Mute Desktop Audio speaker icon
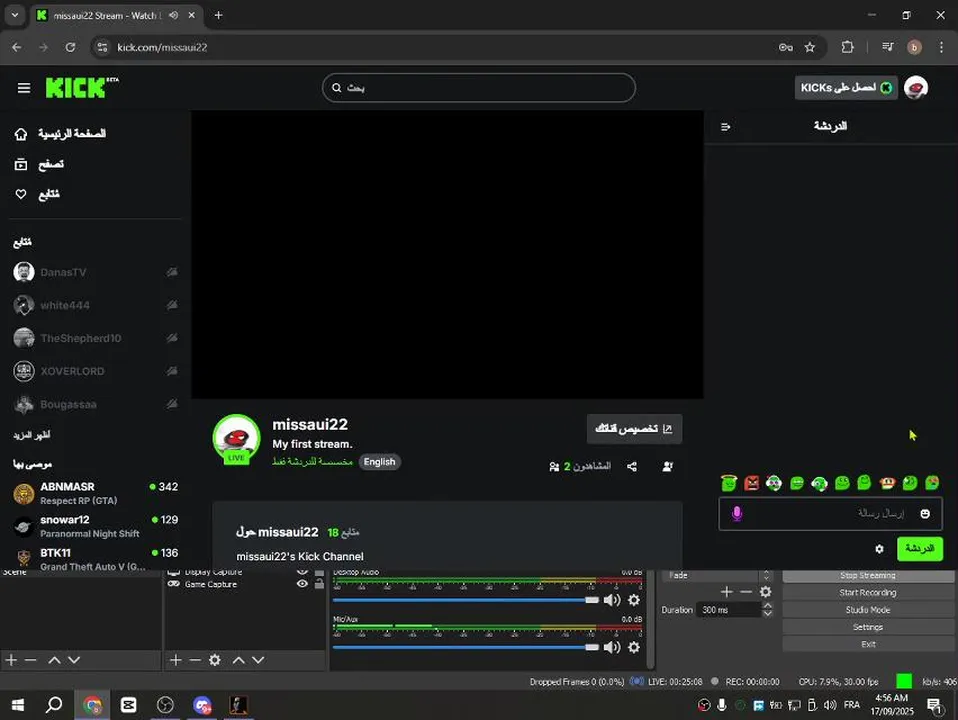958x720 pixels. (x=612, y=600)
